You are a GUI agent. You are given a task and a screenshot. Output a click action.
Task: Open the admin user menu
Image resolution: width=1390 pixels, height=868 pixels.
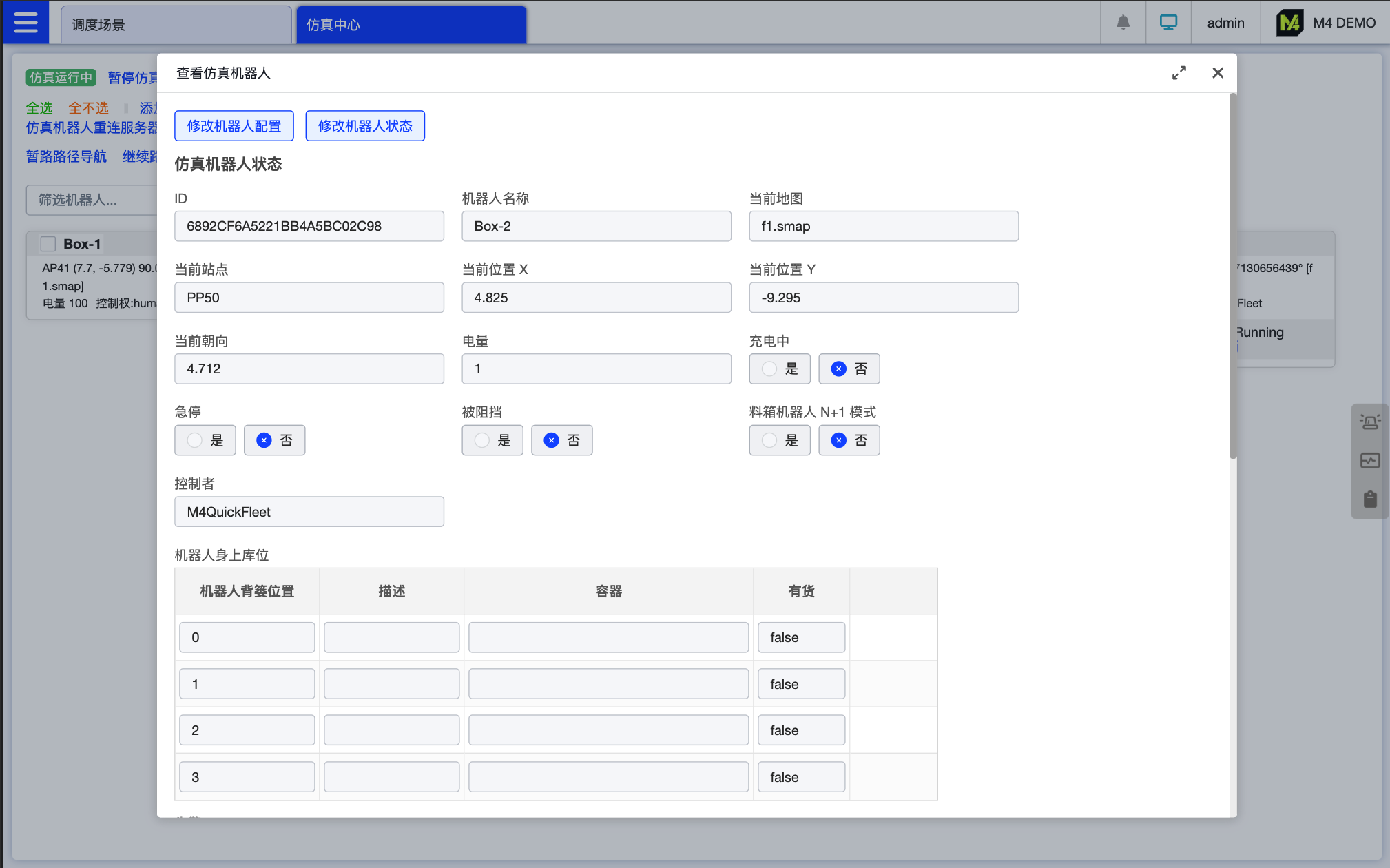click(x=1225, y=23)
